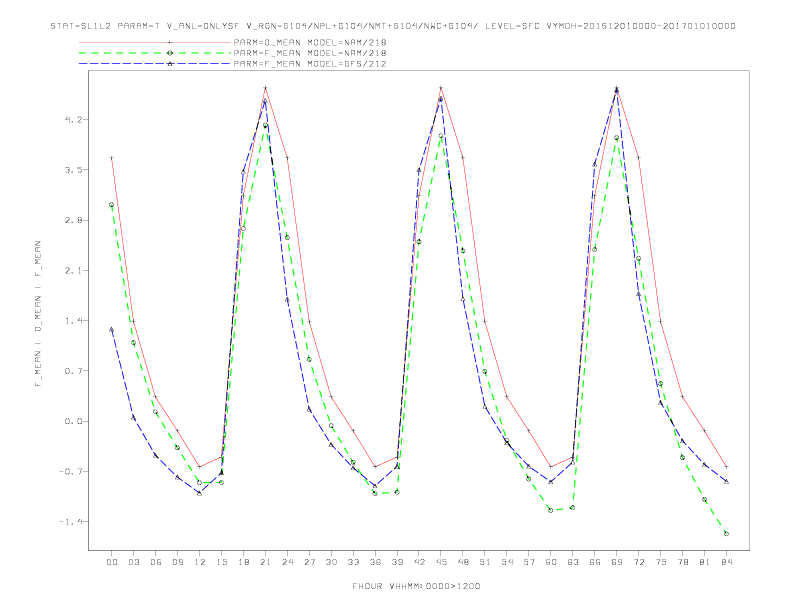Click x-axis tick label 39

coord(397,562)
